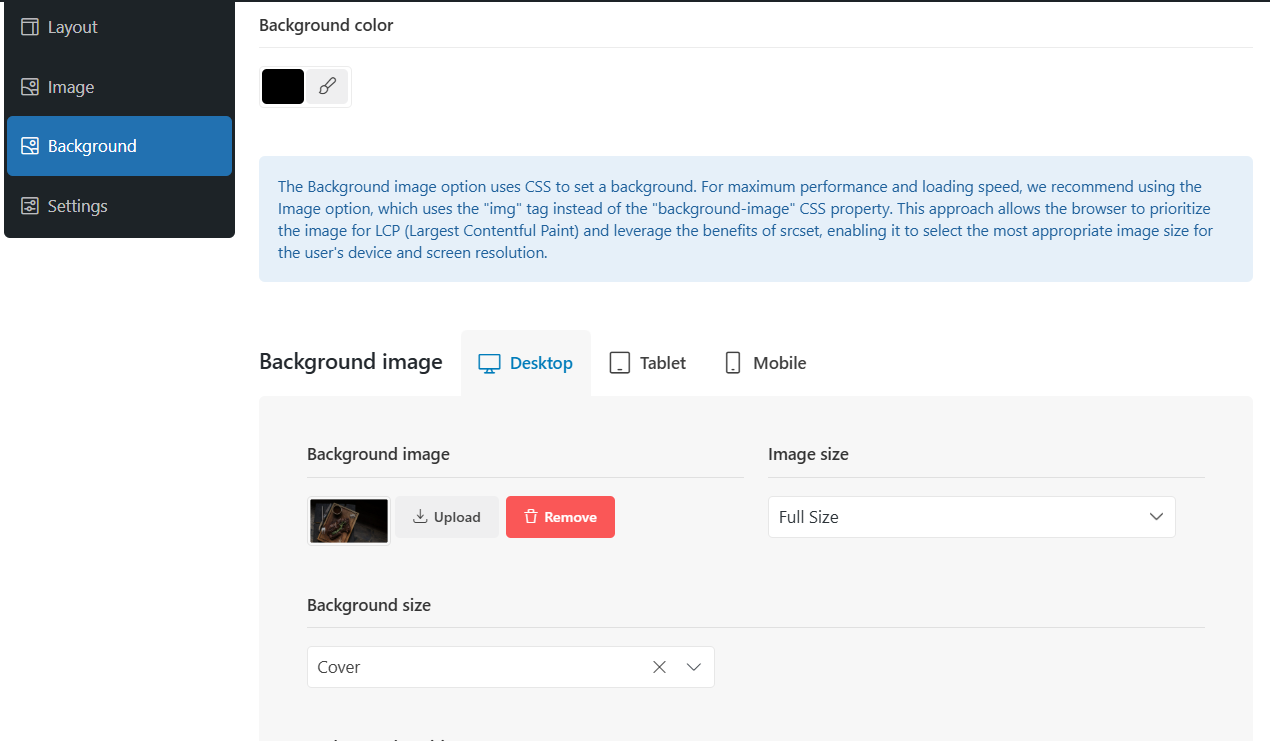Select the Background sidebar item
The image size is (1270, 741).
(x=119, y=146)
